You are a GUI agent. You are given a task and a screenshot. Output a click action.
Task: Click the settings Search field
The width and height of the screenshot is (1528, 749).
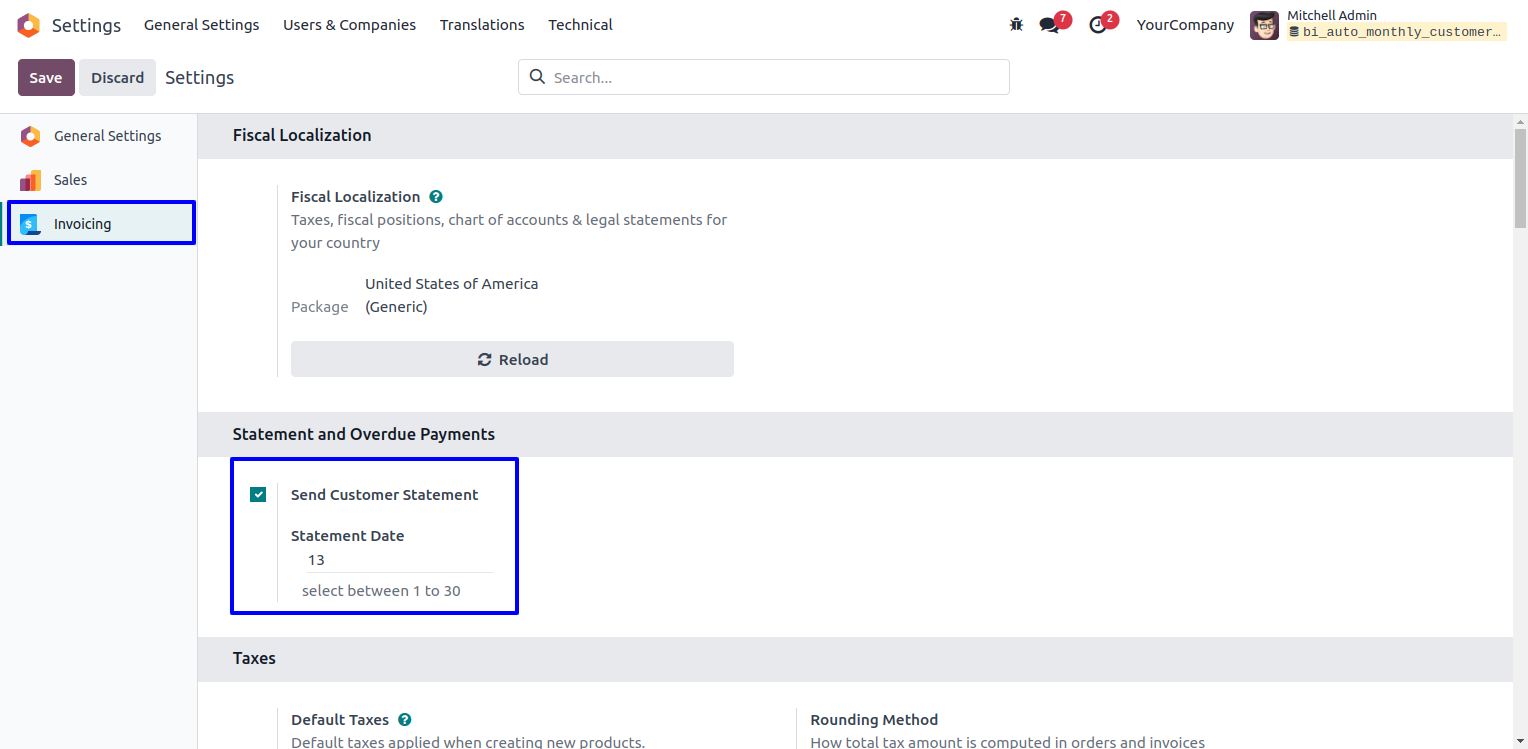click(x=764, y=77)
